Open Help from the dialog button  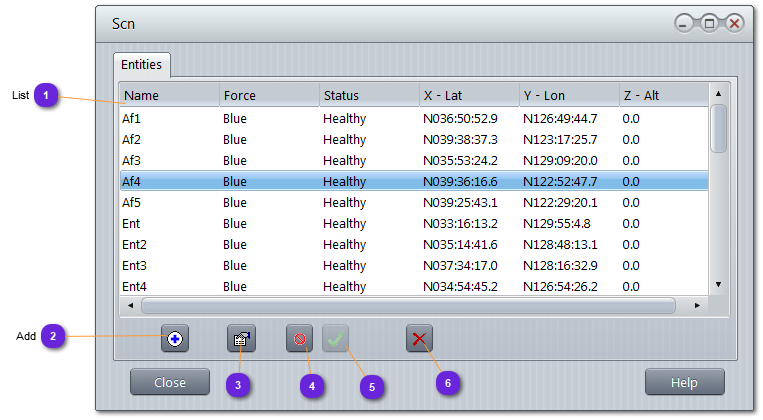coord(684,382)
